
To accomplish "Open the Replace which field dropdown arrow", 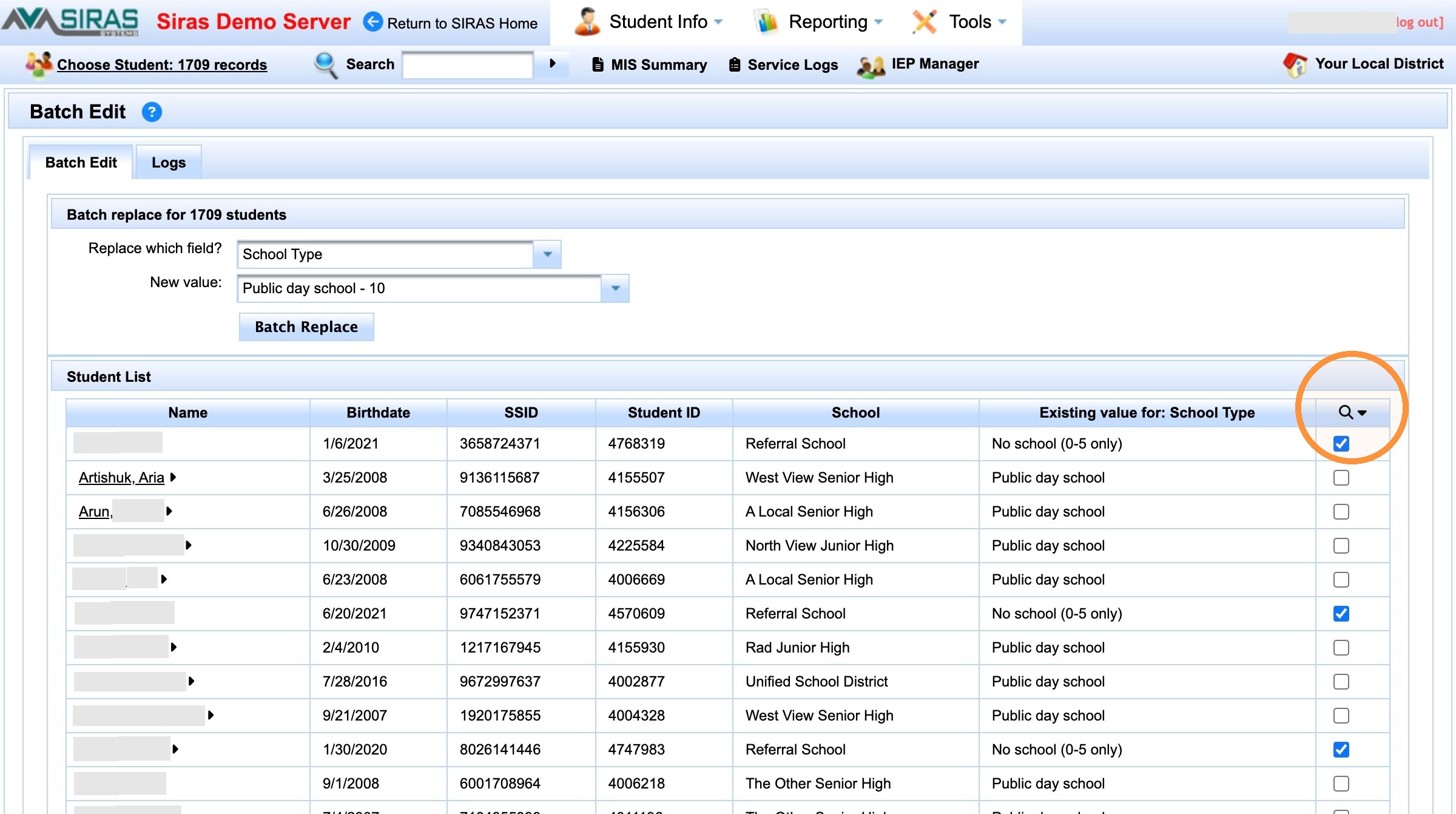I will click(547, 254).
